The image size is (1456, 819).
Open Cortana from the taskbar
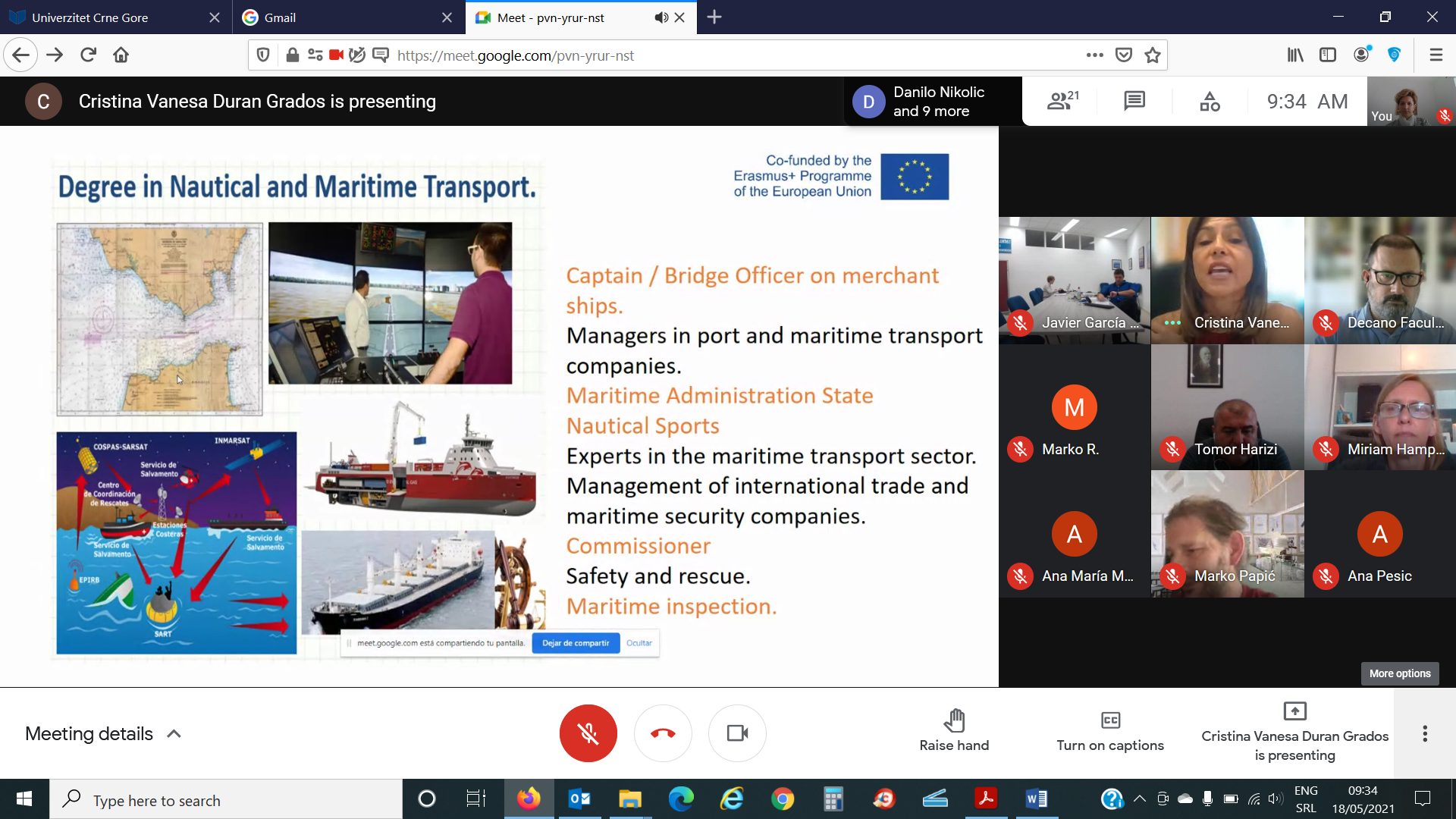(x=427, y=799)
